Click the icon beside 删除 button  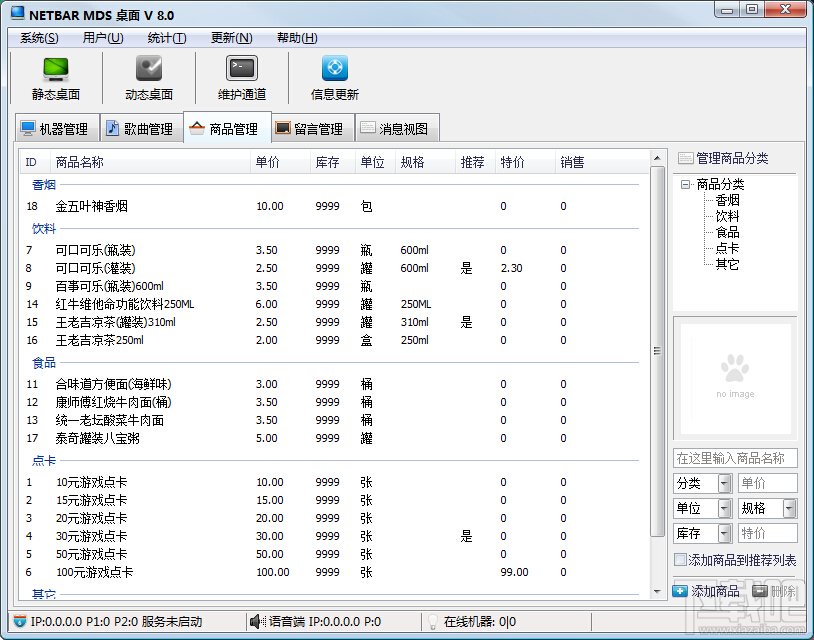(760, 591)
